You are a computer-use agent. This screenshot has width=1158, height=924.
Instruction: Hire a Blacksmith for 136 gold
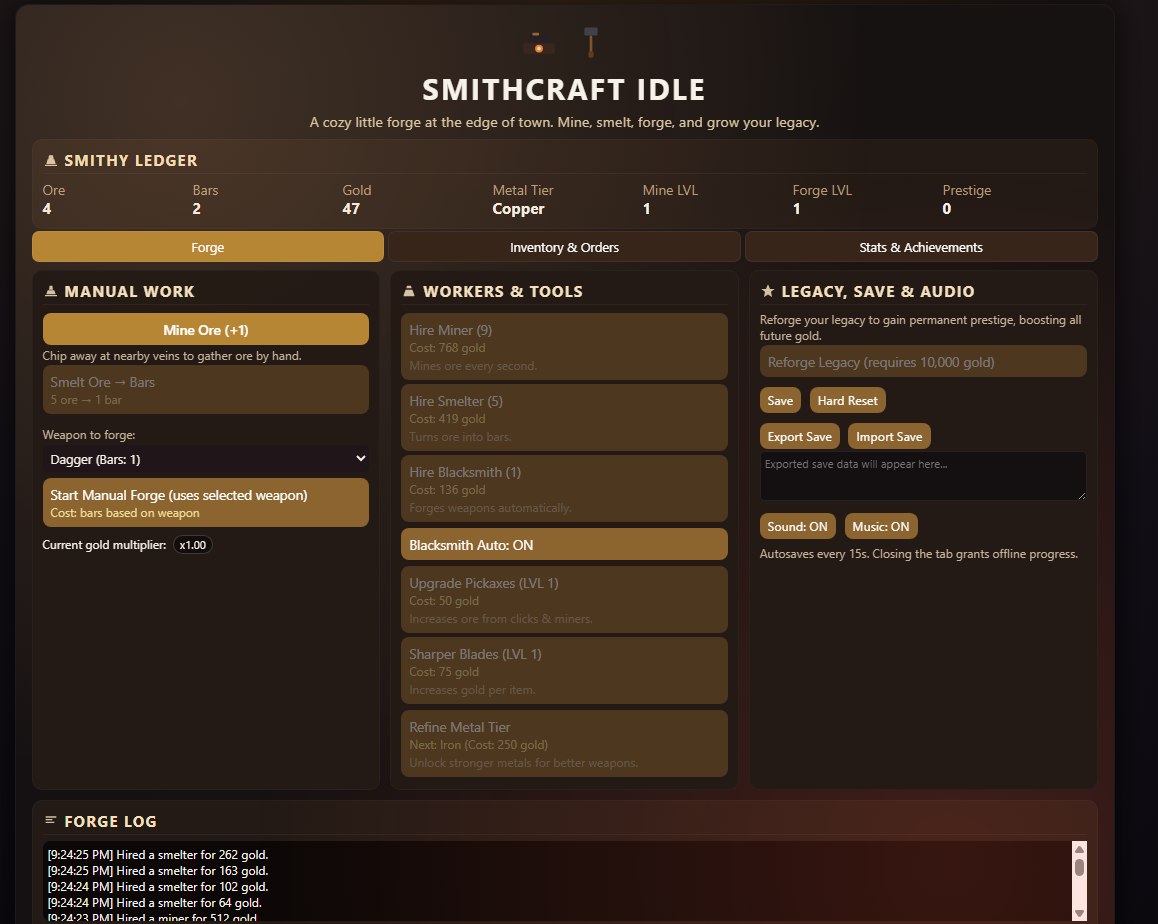point(564,488)
